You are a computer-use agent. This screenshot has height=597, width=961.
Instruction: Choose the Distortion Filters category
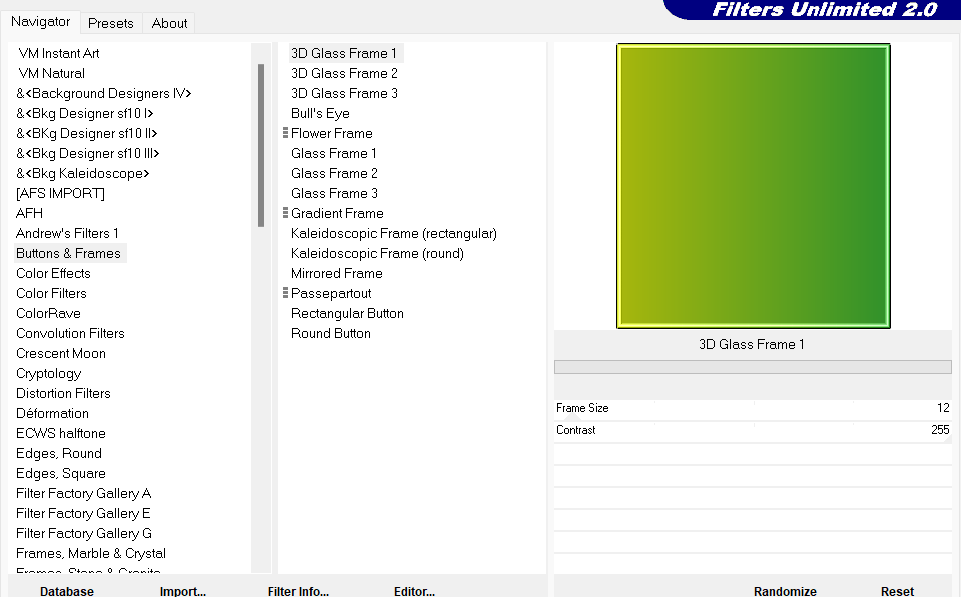[63, 393]
